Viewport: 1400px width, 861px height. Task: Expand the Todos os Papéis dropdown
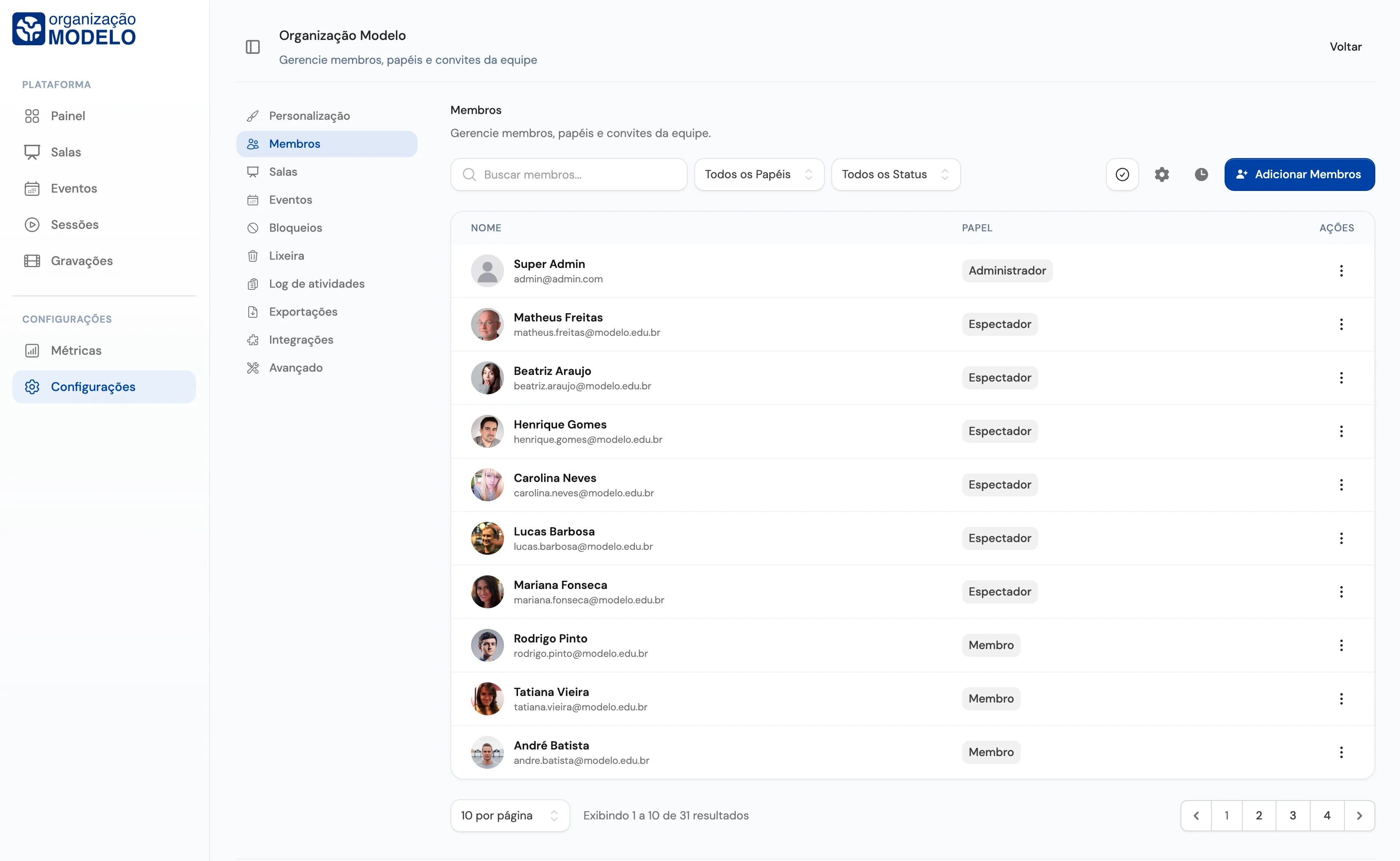pos(758,174)
